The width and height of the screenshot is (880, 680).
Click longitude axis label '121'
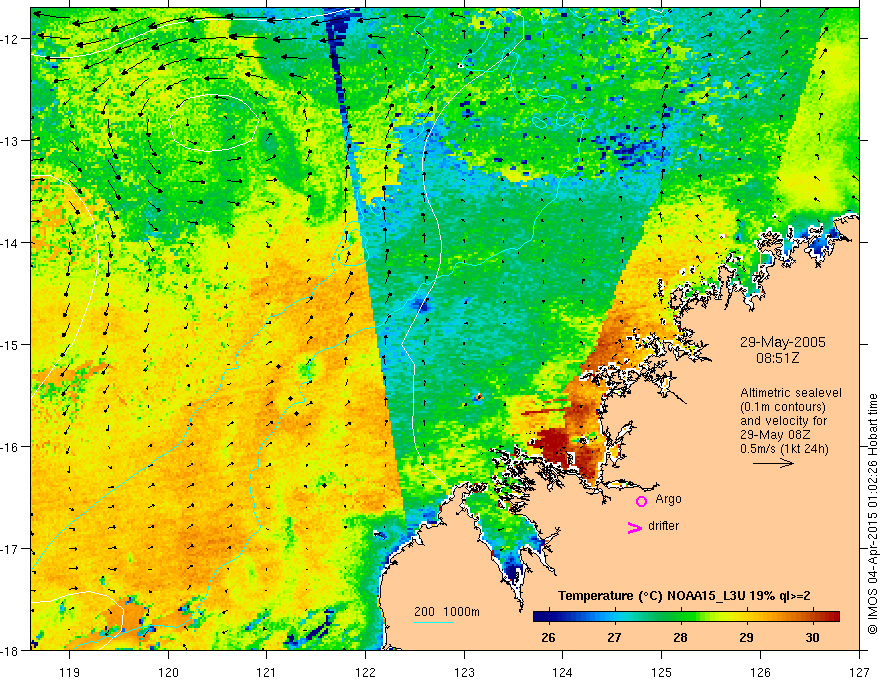tap(267, 672)
